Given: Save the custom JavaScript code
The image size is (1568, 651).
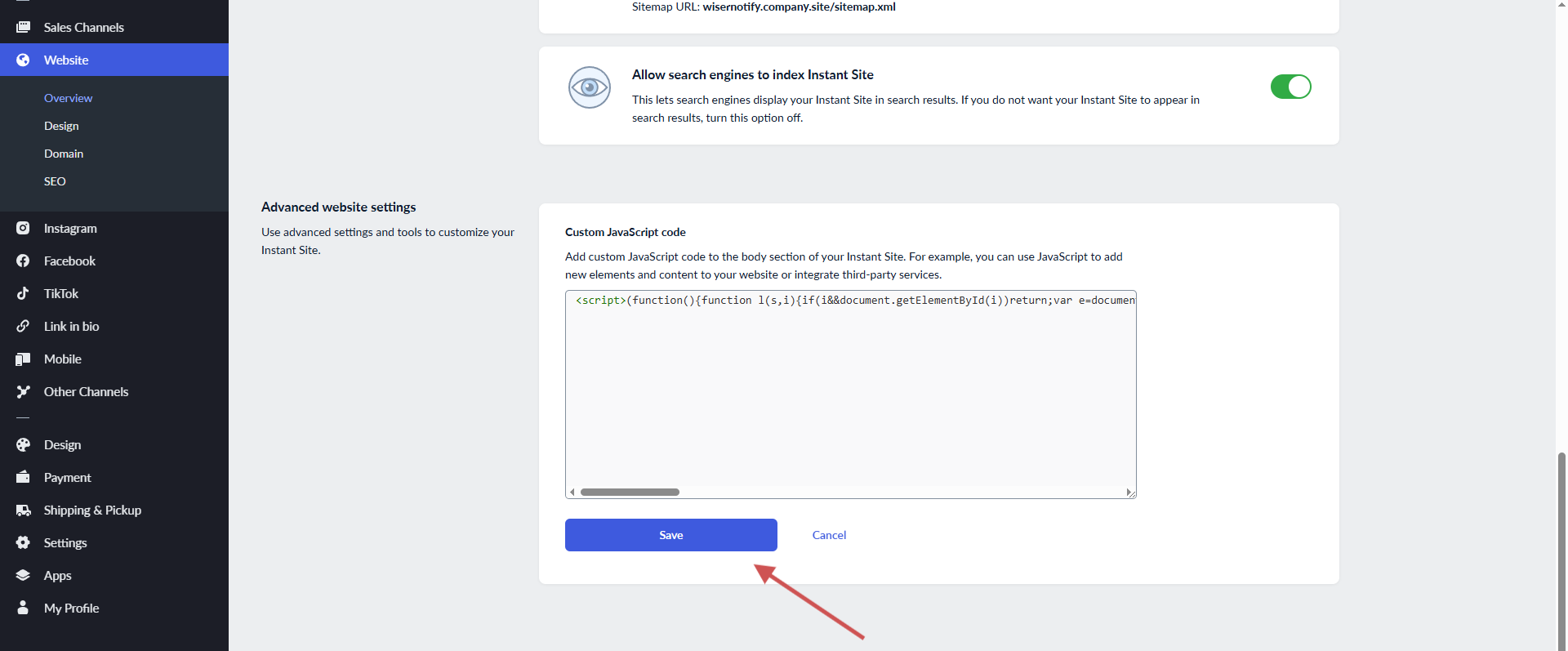Looking at the screenshot, I should 670,535.
